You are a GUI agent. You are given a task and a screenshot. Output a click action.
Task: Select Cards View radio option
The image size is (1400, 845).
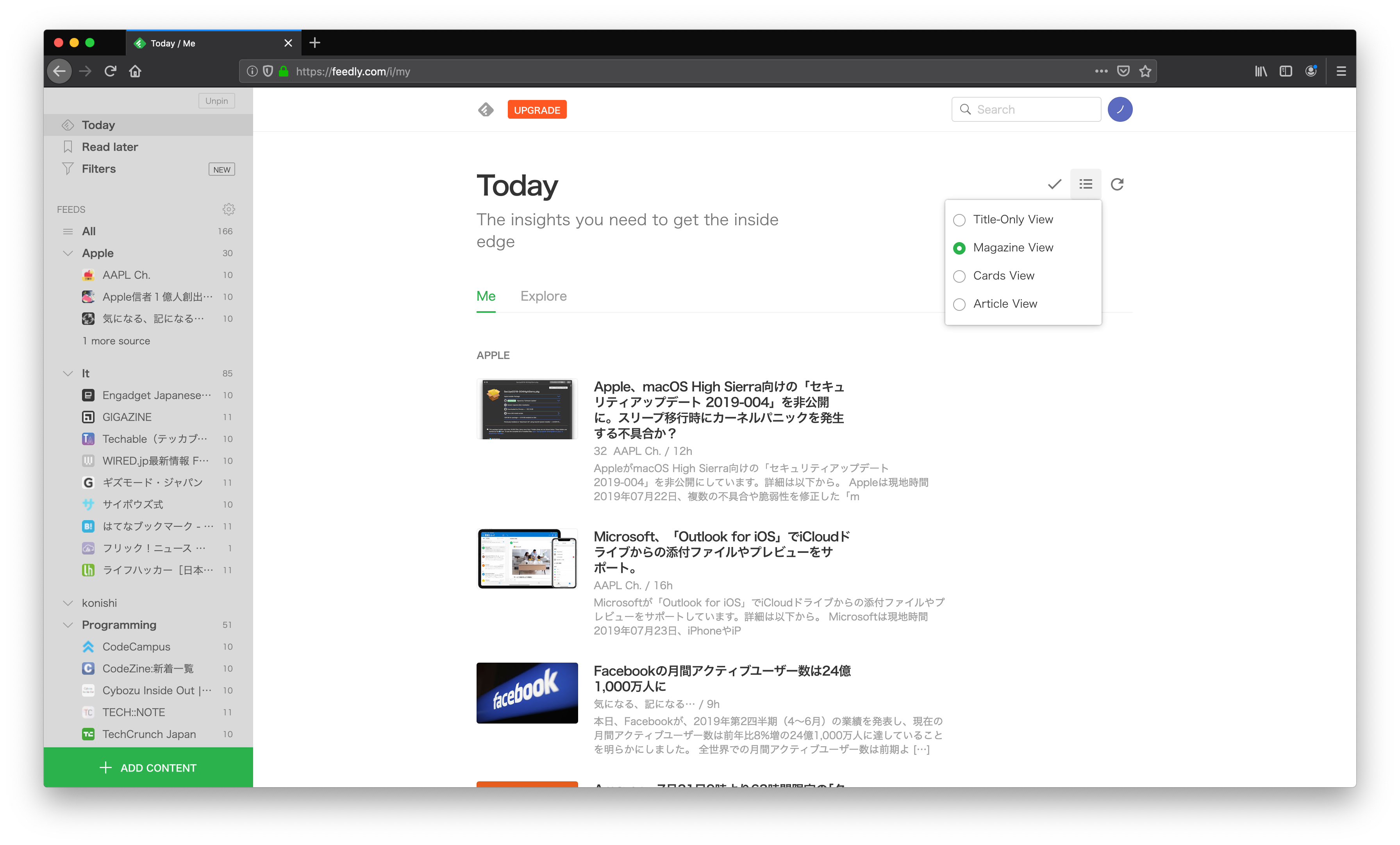click(959, 276)
